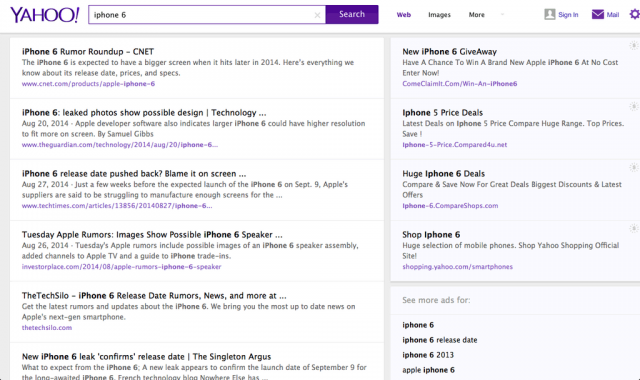Follow the thetechsilo.com URL
Viewport: 640px width, 380px height.
point(47,327)
